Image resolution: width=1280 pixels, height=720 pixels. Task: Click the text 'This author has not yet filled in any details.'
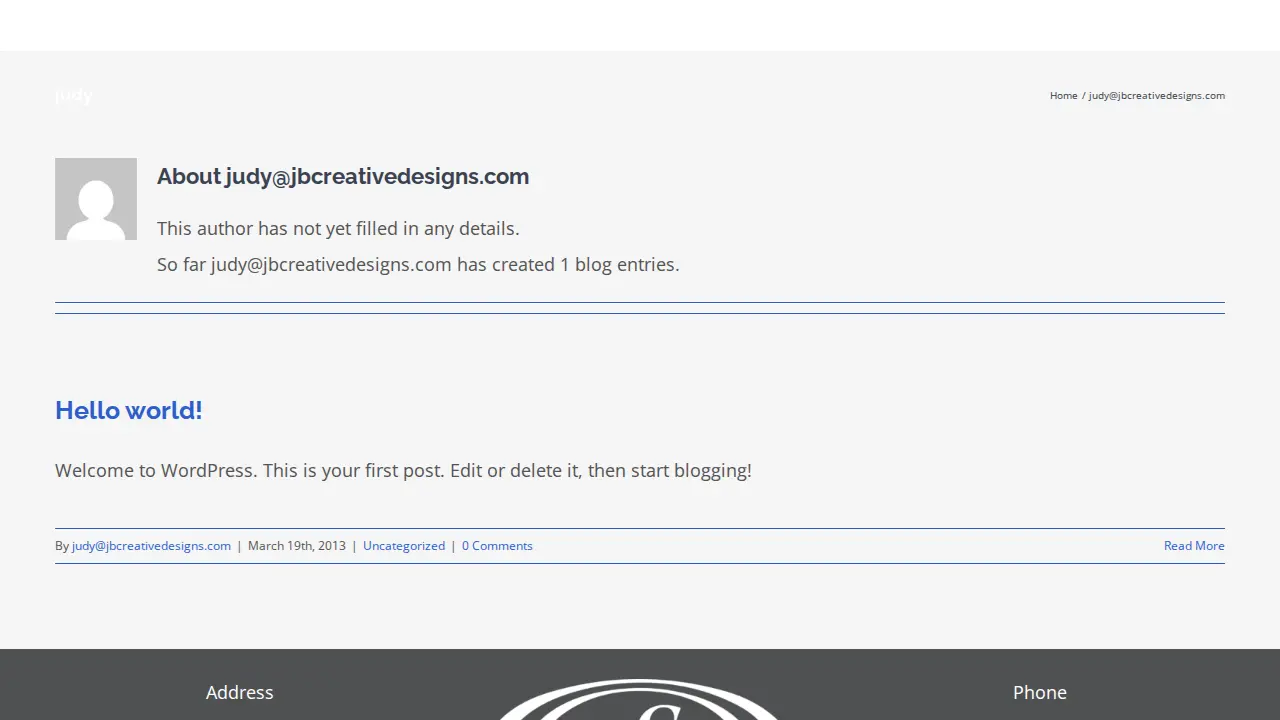(x=338, y=229)
